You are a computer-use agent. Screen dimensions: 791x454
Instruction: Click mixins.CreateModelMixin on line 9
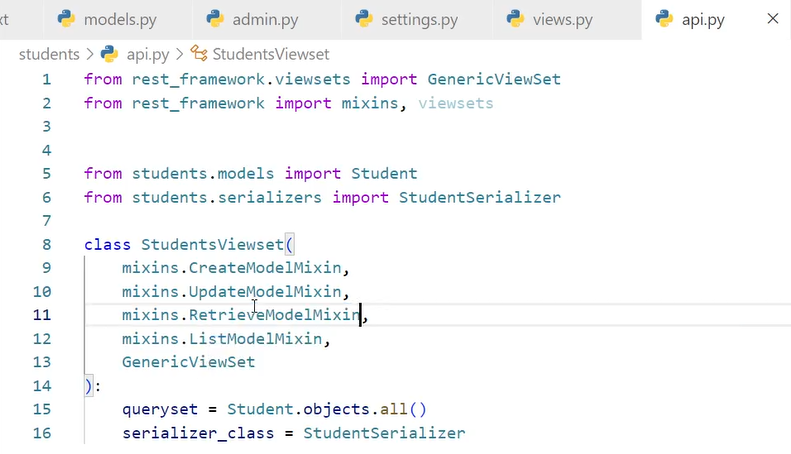[x=232, y=268]
